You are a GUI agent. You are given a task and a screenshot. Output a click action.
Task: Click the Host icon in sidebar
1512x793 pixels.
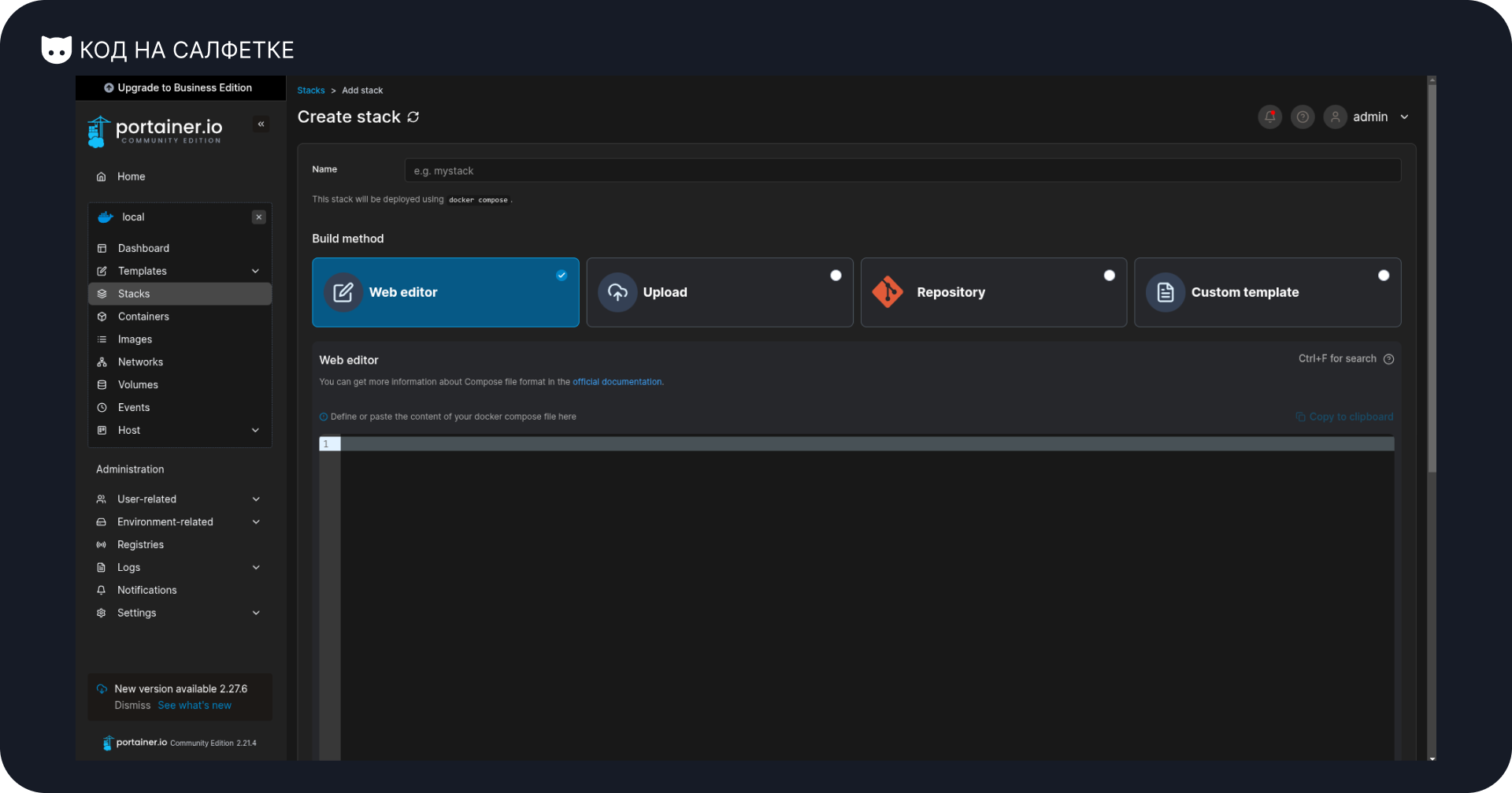[102, 431]
